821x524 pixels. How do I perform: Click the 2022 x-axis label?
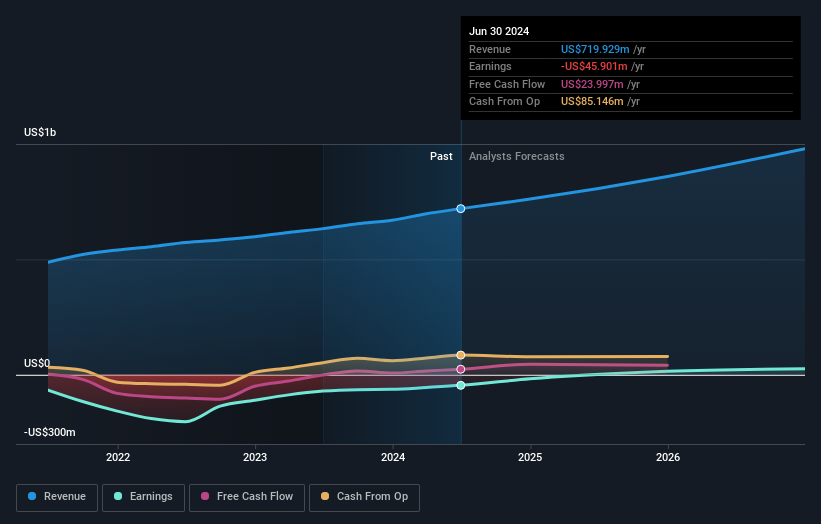point(118,458)
